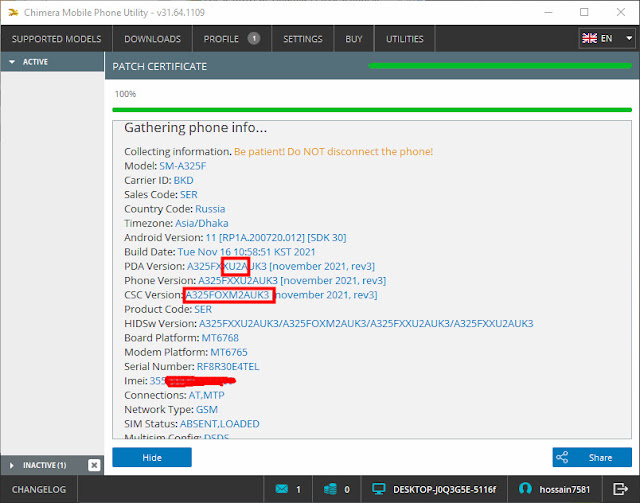Screen dimensions: 640x503
Task: Click the Connections value AT,MTP
Action: tap(206, 395)
